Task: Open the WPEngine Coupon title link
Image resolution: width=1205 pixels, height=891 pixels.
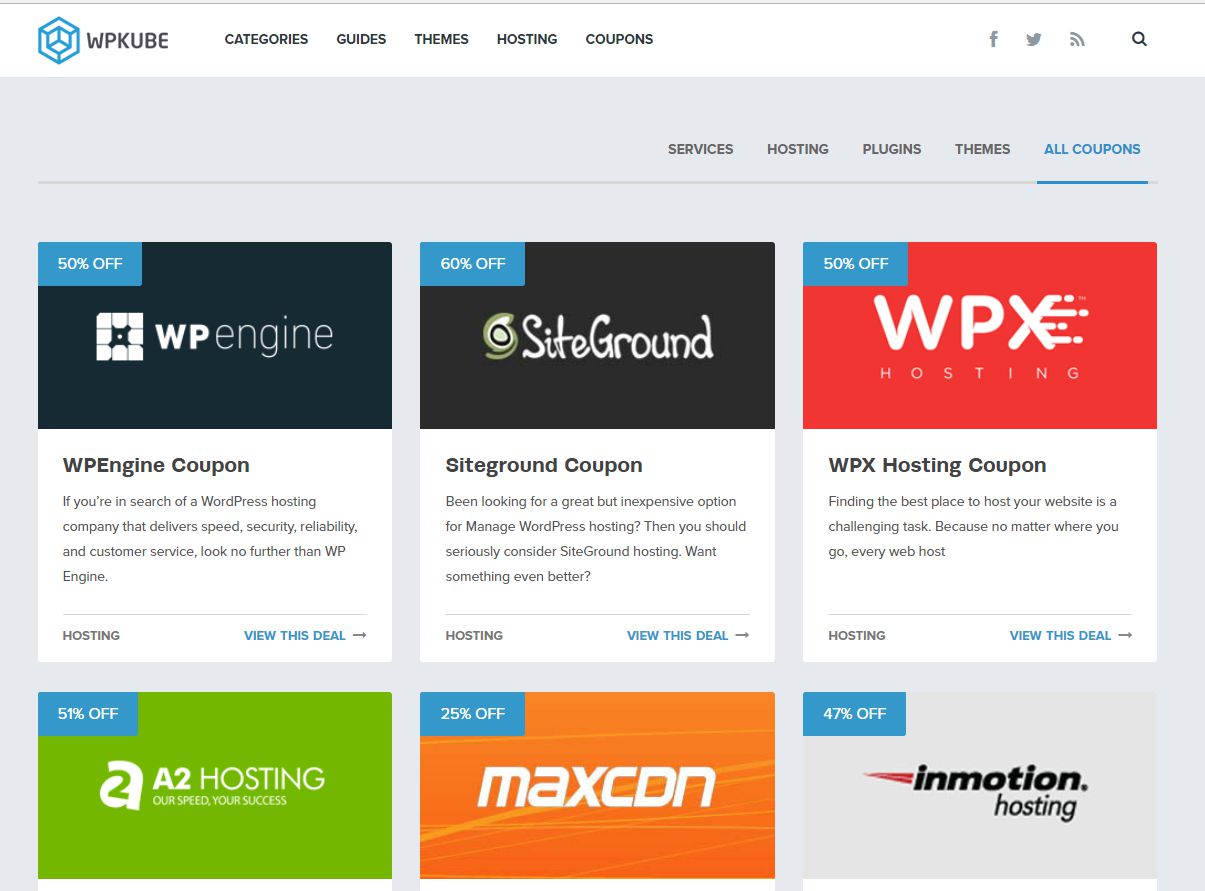Action: [156, 465]
